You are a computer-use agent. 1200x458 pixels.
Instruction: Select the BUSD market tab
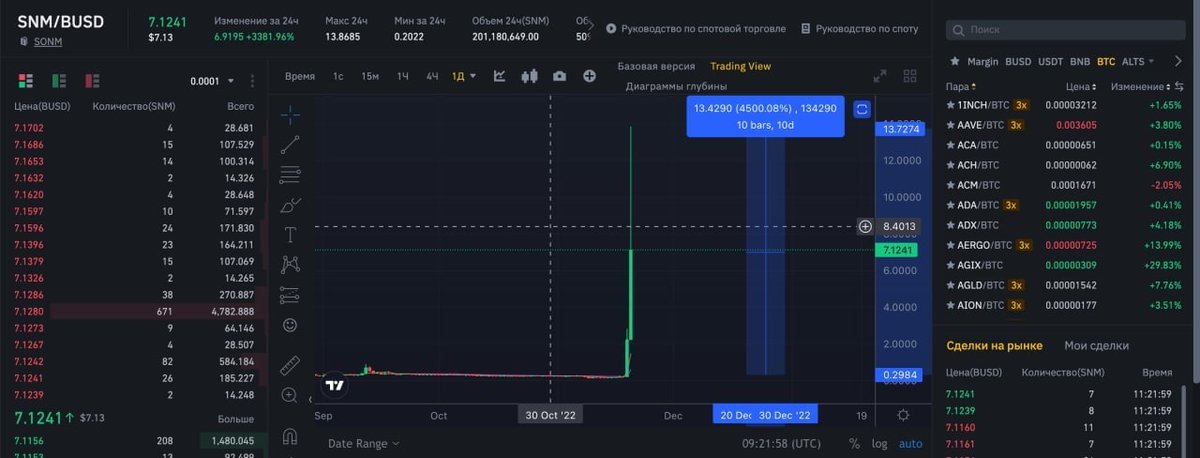pyautogui.click(x=1018, y=62)
